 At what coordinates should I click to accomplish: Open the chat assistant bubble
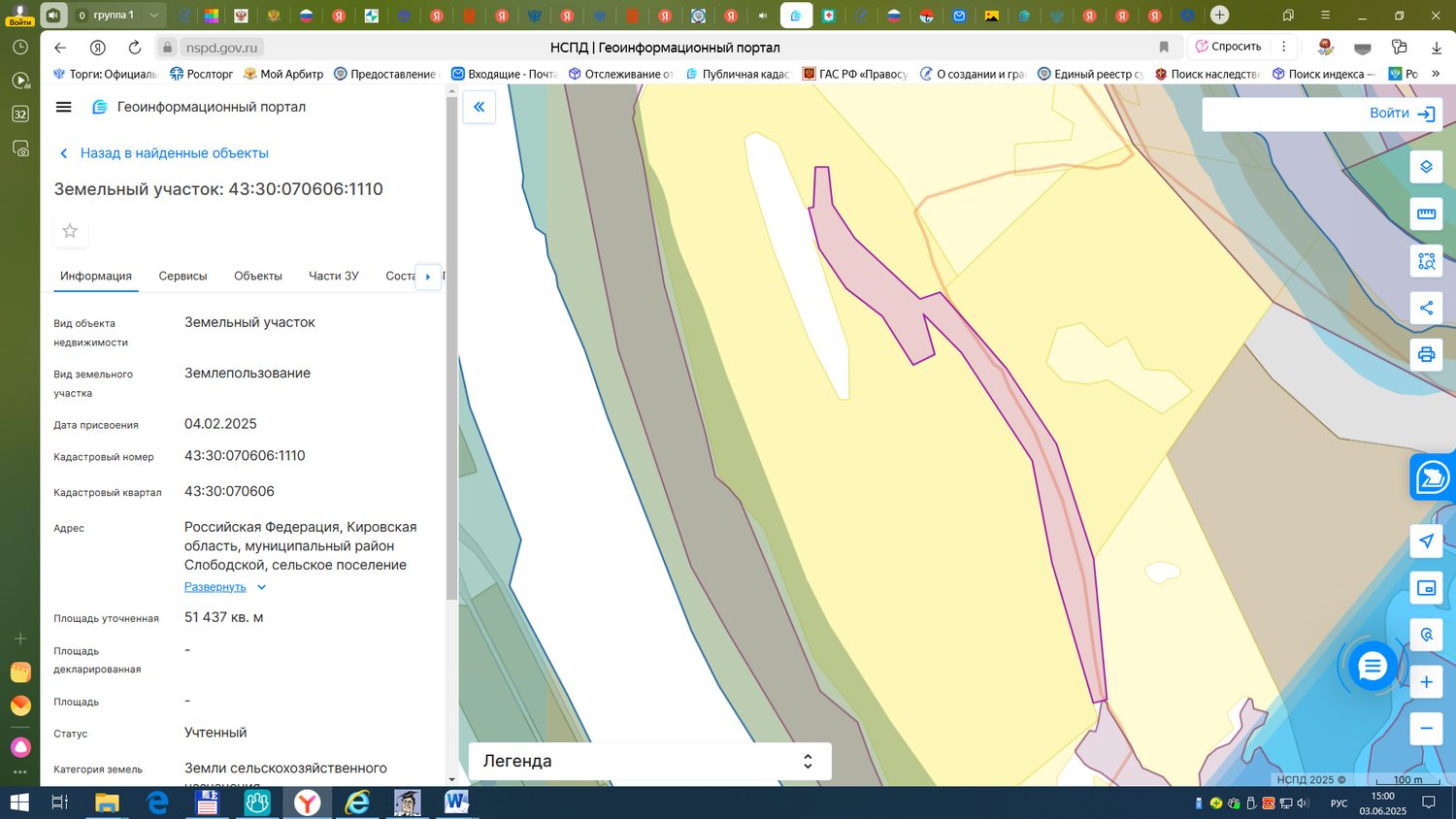(1372, 667)
